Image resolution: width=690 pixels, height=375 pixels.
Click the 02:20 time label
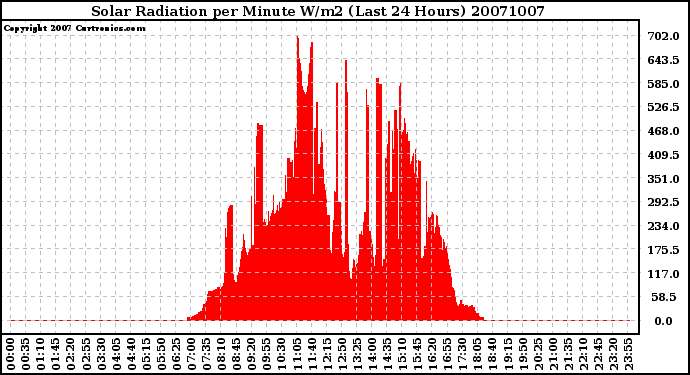(x=71, y=355)
